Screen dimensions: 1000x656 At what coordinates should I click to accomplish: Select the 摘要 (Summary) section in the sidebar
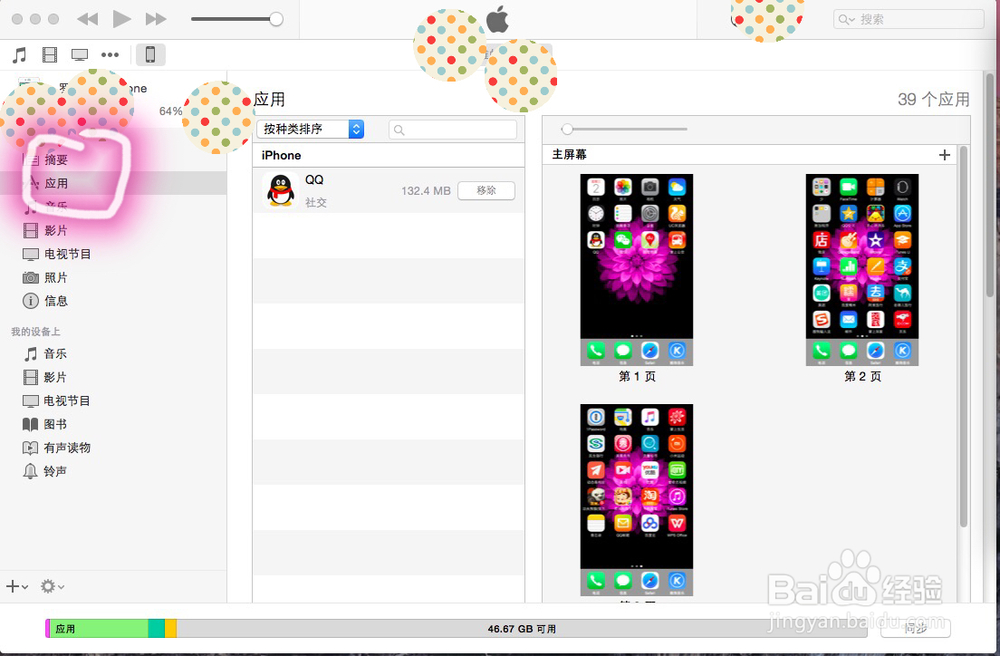pyautogui.click(x=58, y=159)
